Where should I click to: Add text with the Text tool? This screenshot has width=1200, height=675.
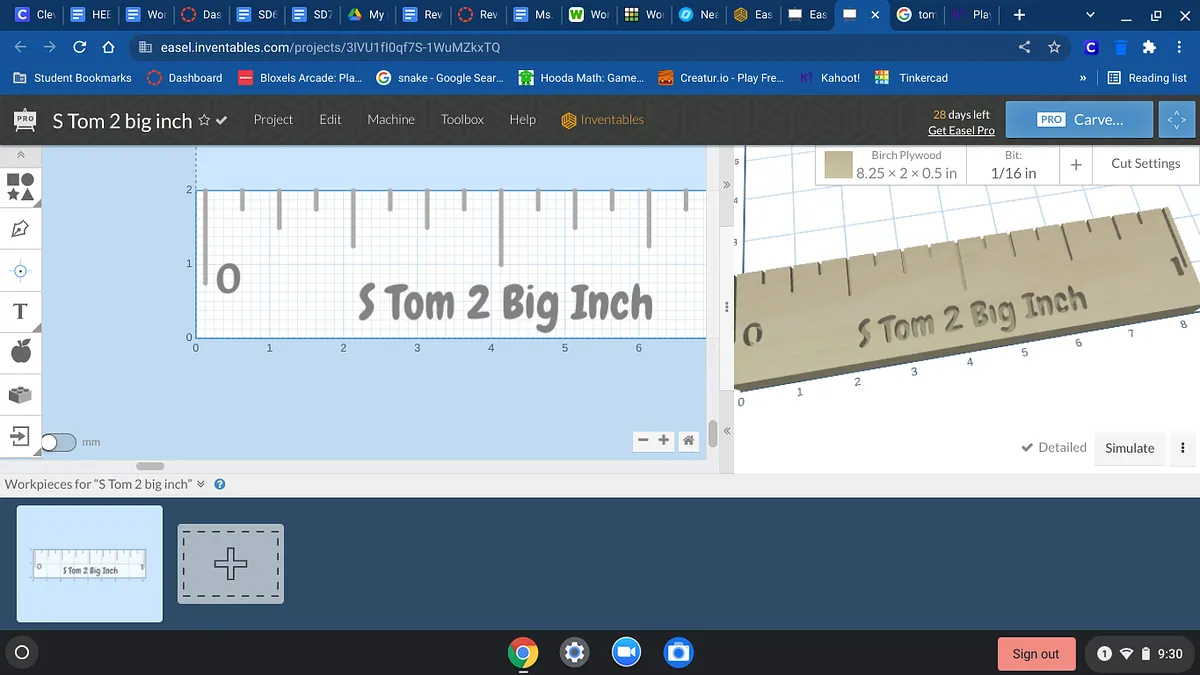pyautogui.click(x=21, y=311)
